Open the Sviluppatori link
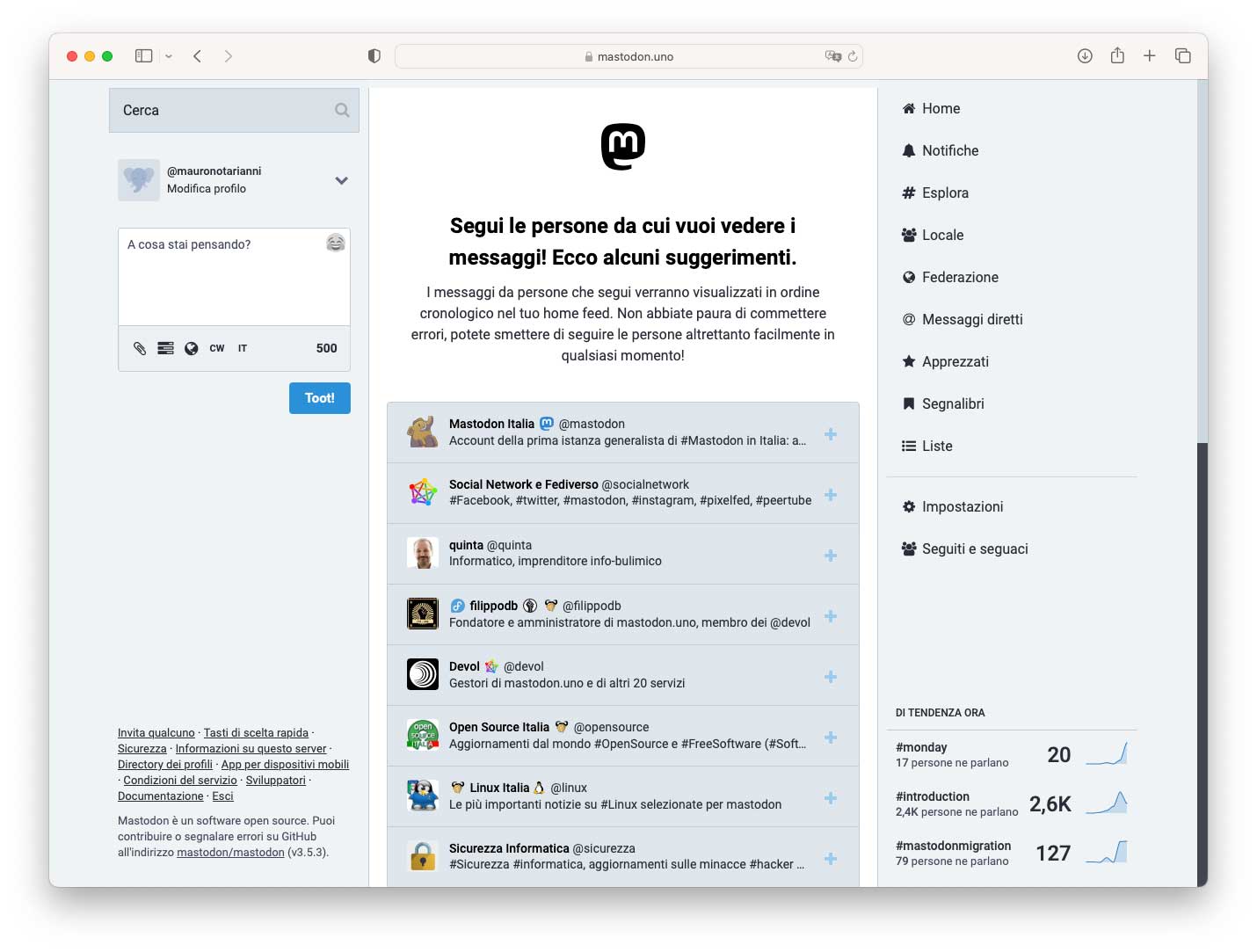 (x=276, y=781)
